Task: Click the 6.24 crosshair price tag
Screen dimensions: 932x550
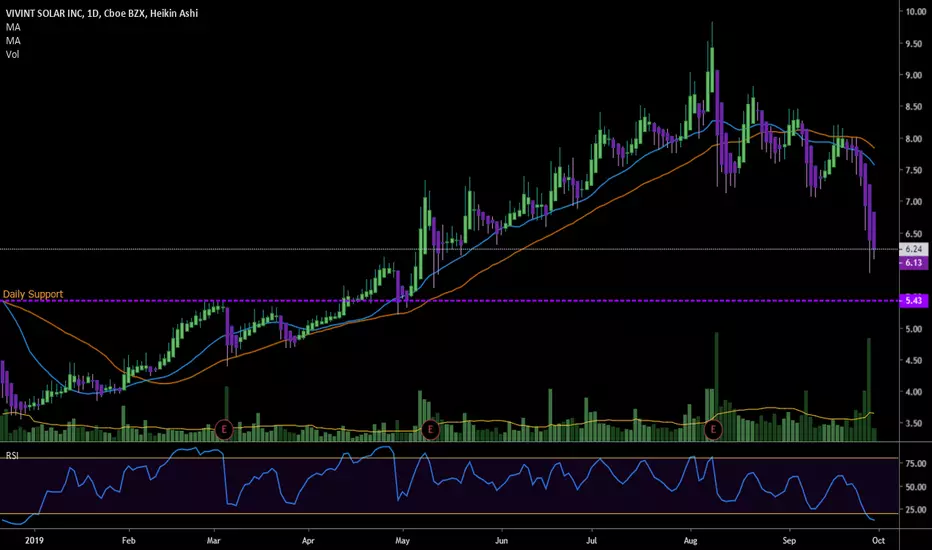Action: pyautogui.click(x=914, y=249)
